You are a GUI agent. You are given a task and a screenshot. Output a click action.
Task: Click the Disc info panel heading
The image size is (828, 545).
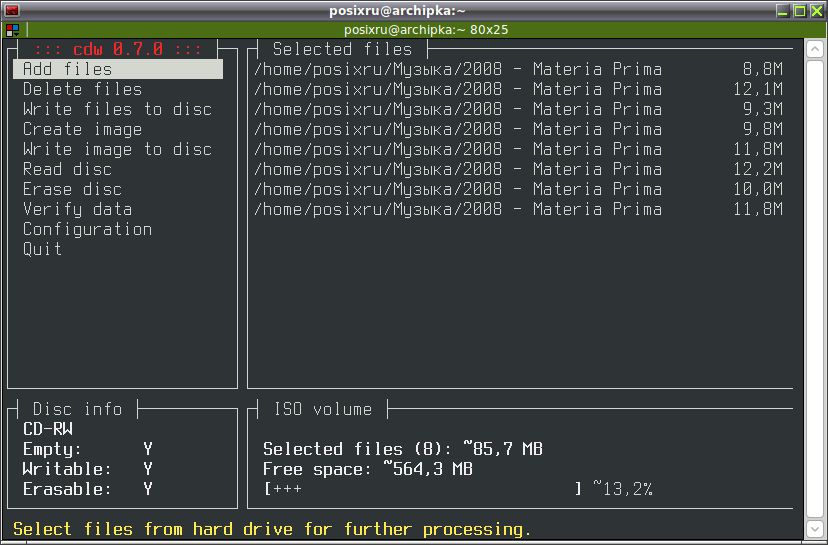78,409
